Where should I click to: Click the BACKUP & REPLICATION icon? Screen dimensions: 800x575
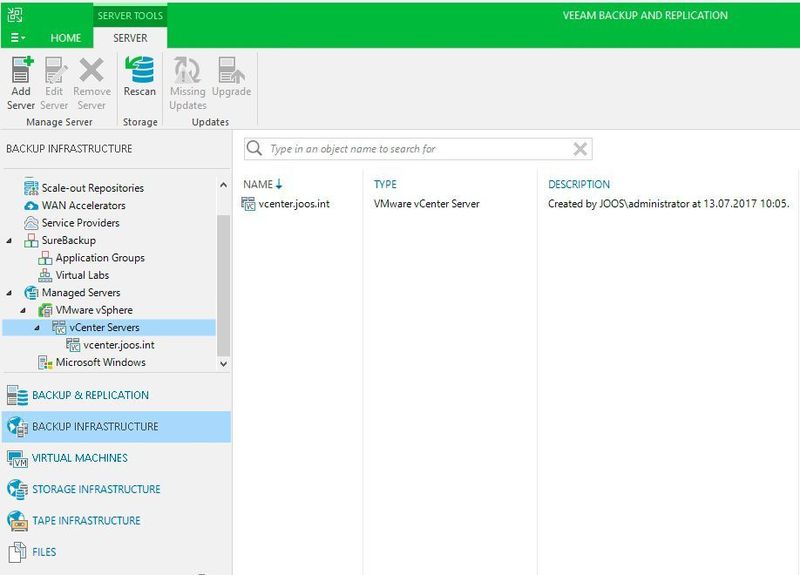pyautogui.click(x=17, y=395)
